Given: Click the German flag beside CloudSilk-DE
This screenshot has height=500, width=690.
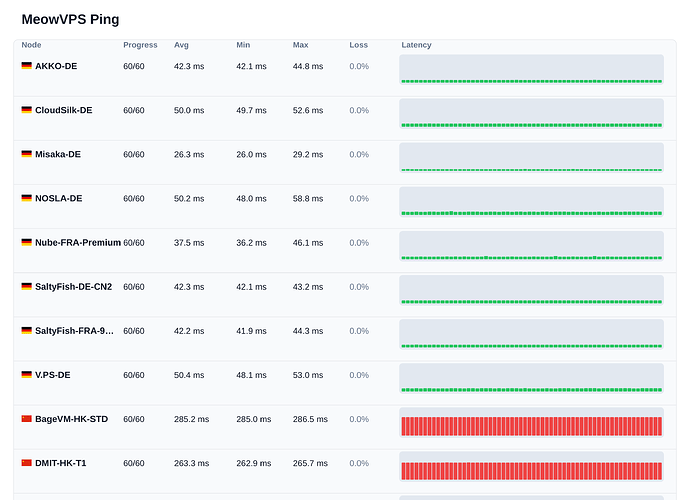Looking at the screenshot, I should click(x=26, y=110).
